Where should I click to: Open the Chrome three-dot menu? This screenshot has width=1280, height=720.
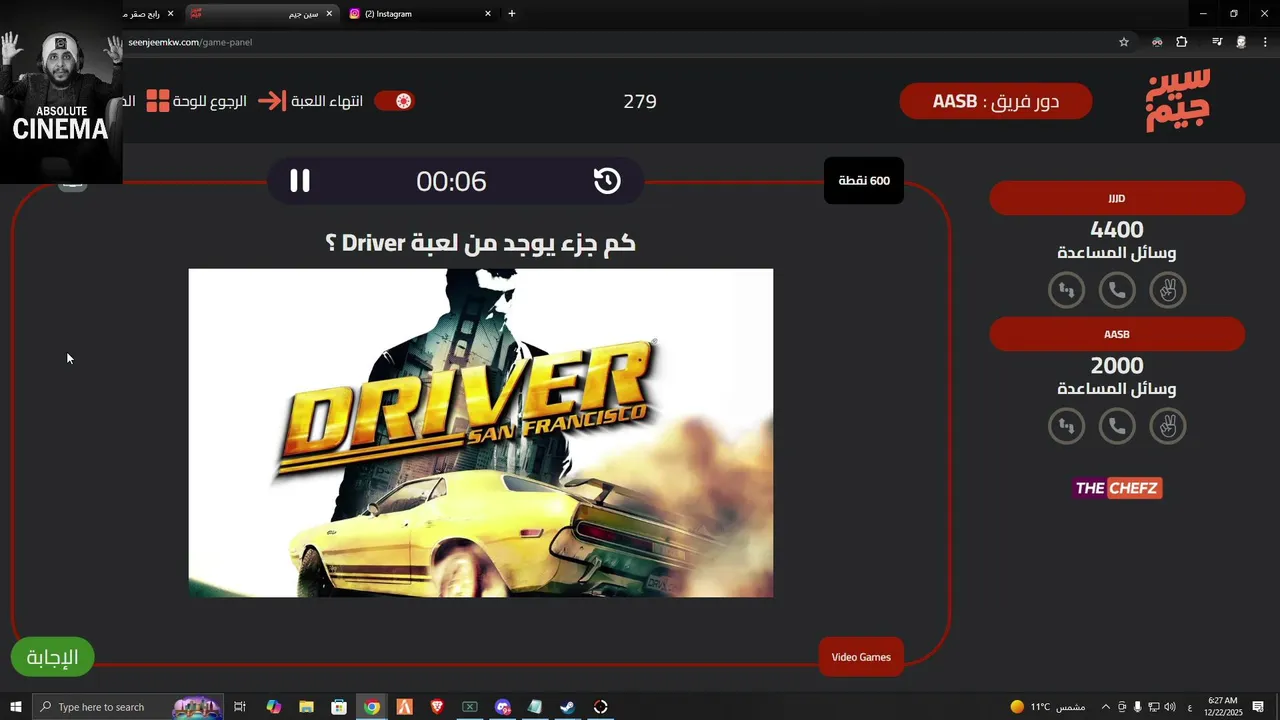click(x=1265, y=42)
